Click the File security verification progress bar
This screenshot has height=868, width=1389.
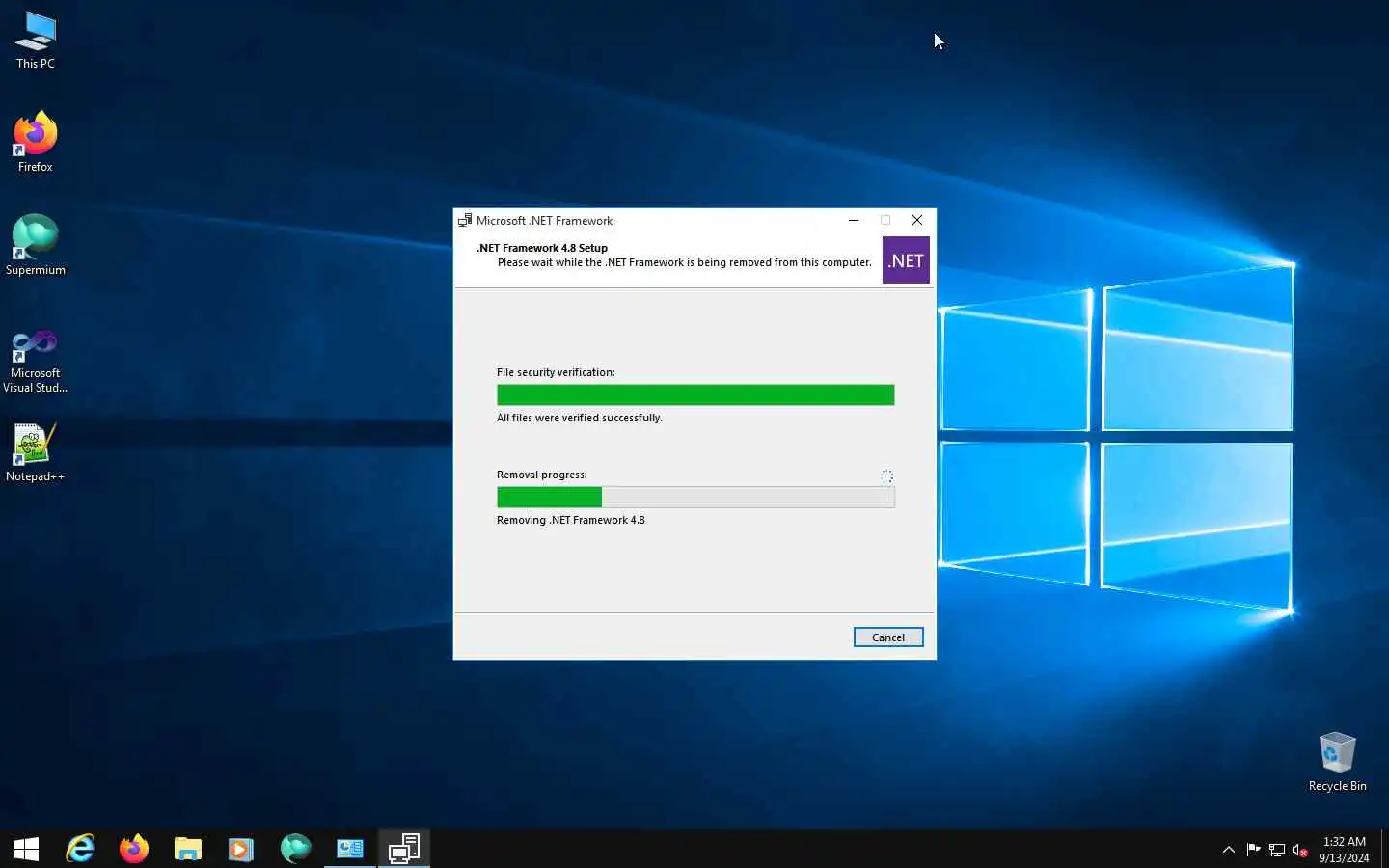[x=695, y=394]
